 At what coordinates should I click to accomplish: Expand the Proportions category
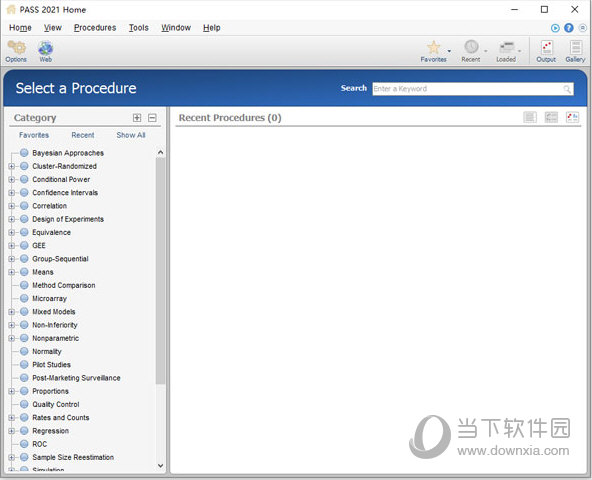12,391
